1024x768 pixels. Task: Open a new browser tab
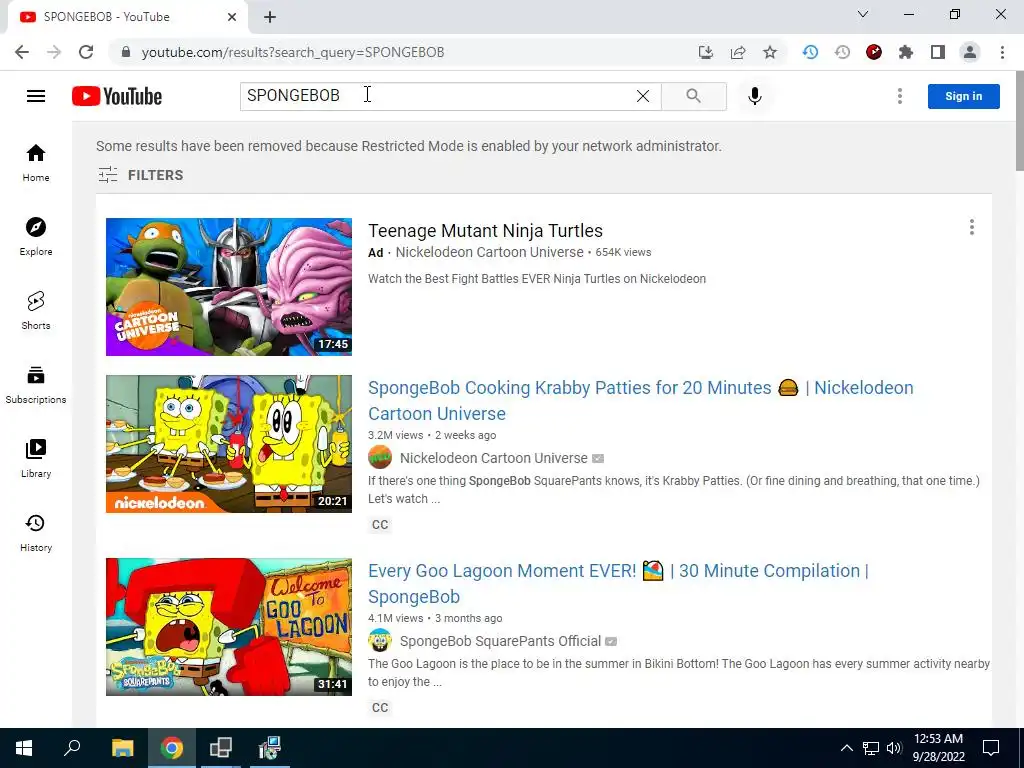[270, 17]
